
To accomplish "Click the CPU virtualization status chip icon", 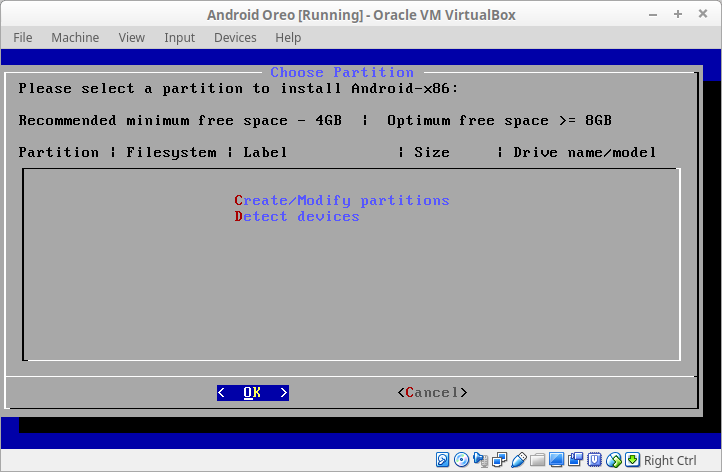I will pos(594,460).
